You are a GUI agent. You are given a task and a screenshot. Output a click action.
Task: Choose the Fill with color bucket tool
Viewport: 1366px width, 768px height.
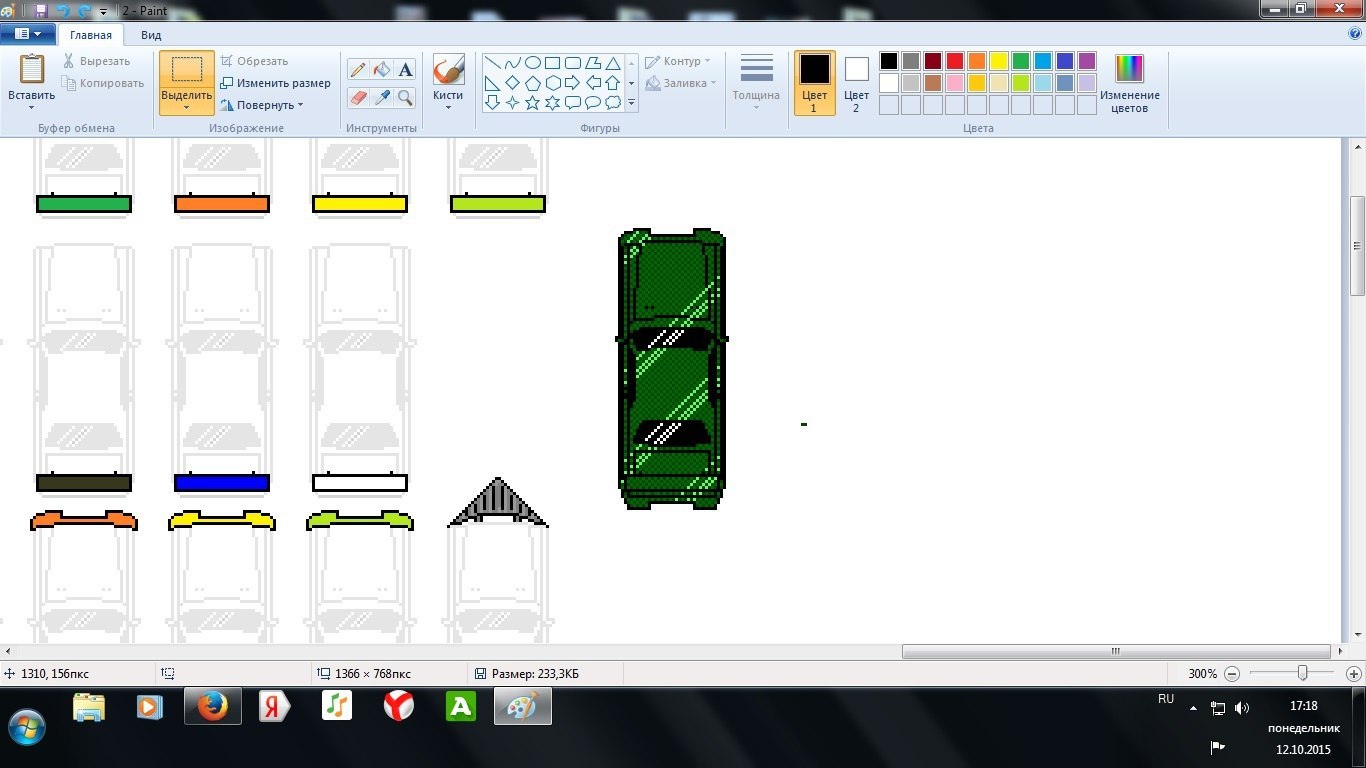point(381,70)
